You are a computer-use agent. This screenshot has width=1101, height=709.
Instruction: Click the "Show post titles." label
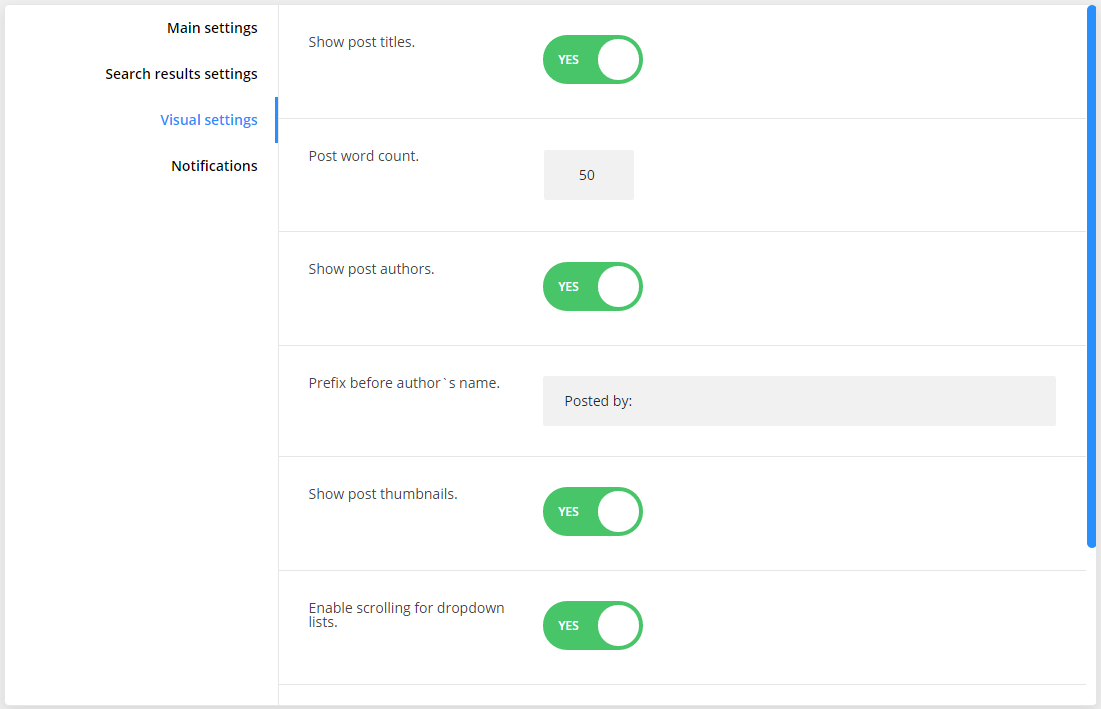click(361, 42)
